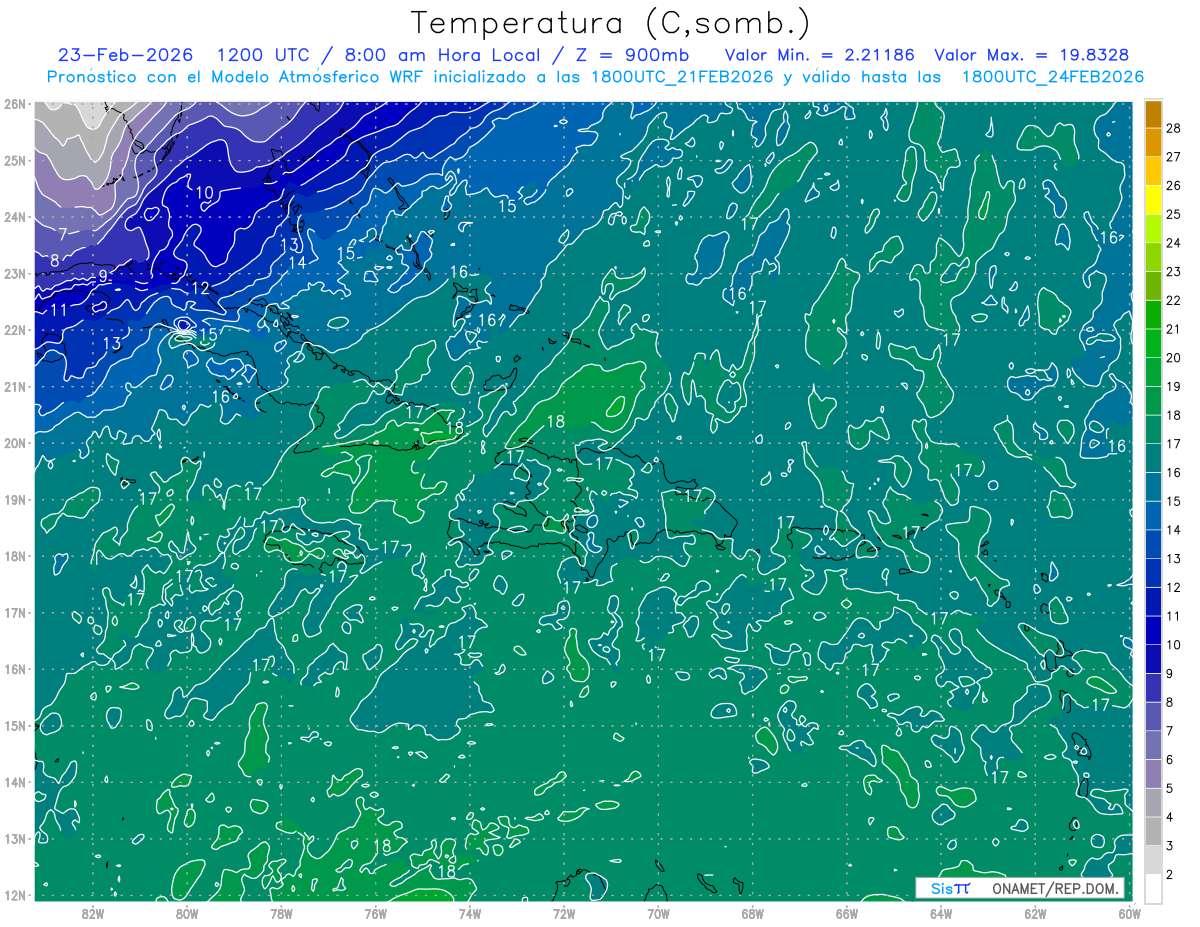1200x927 pixels.
Task: Click the 62W longitude axis label
Action: coord(1035,912)
